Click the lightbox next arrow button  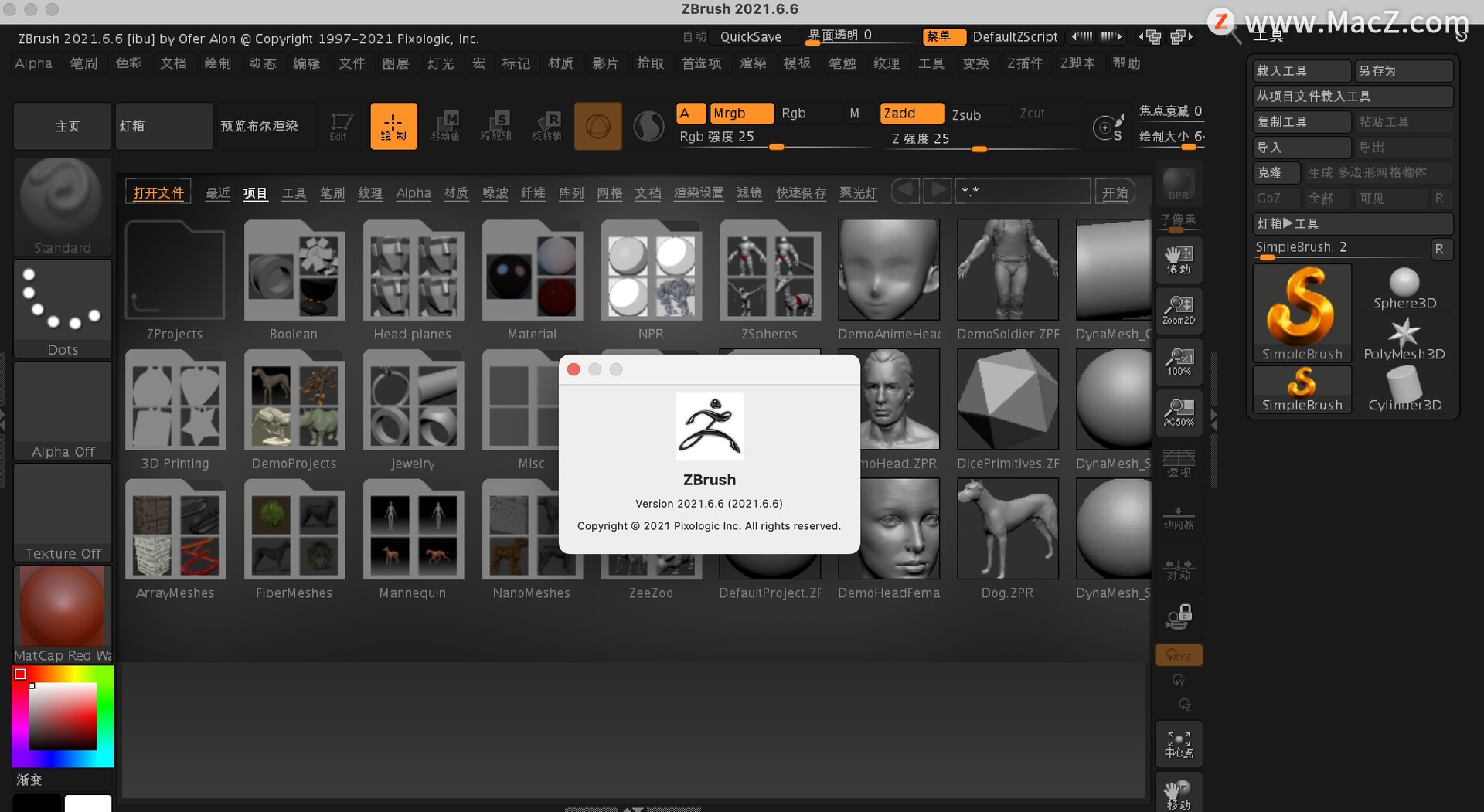(x=937, y=190)
